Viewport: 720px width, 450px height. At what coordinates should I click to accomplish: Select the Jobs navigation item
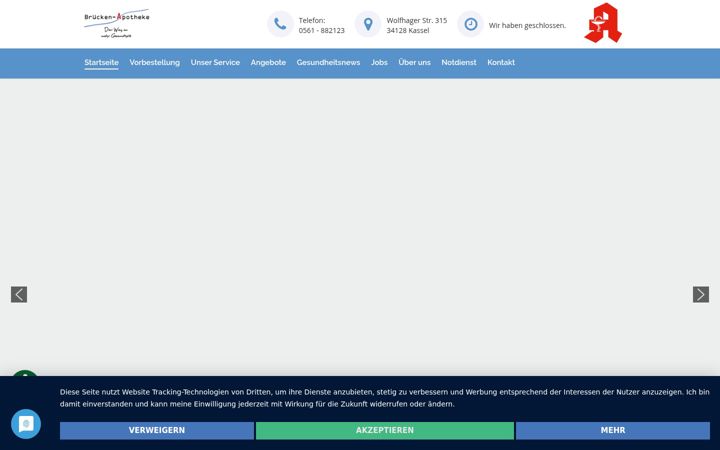click(379, 62)
